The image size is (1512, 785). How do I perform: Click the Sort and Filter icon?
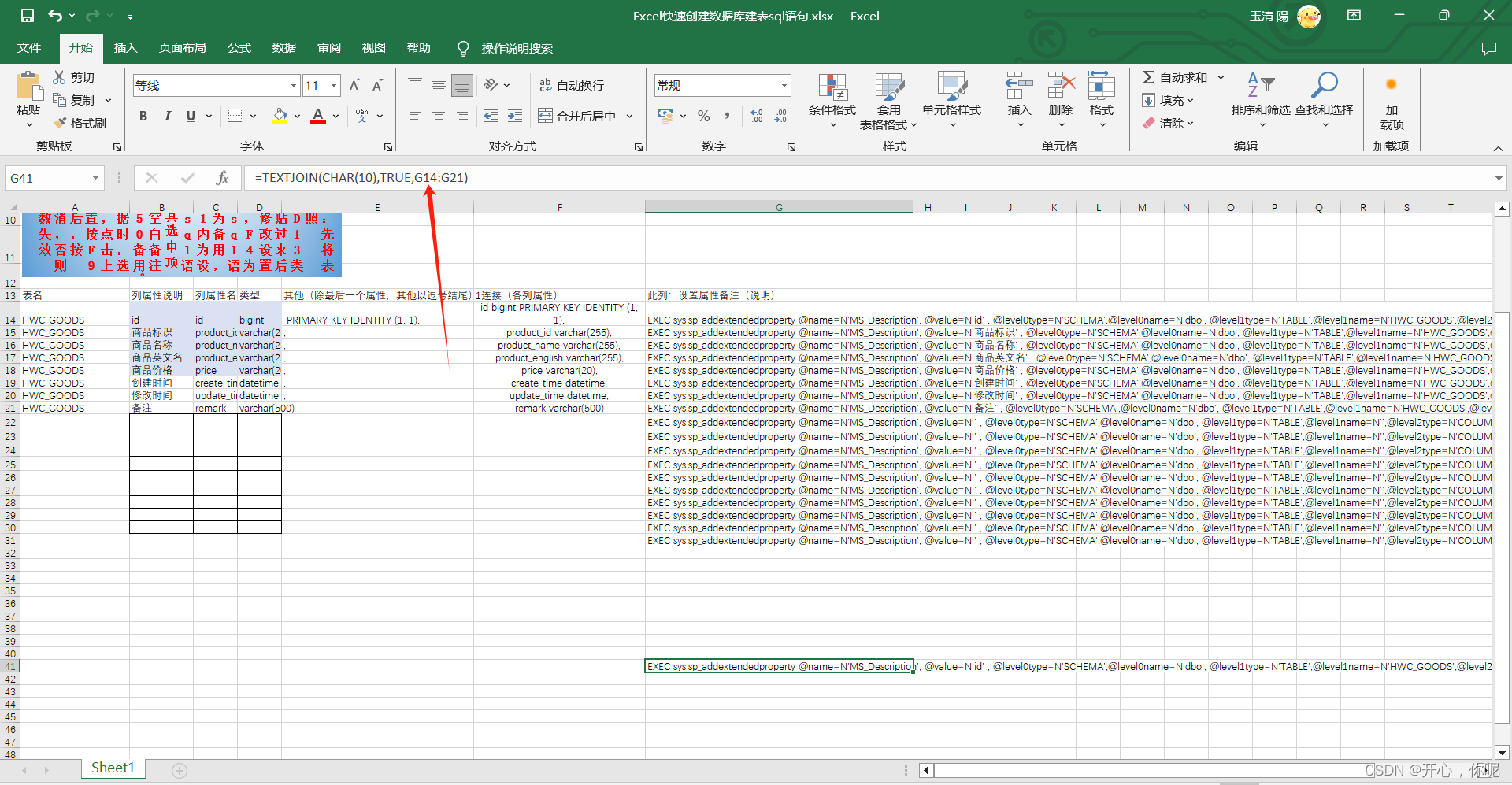tap(1261, 85)
